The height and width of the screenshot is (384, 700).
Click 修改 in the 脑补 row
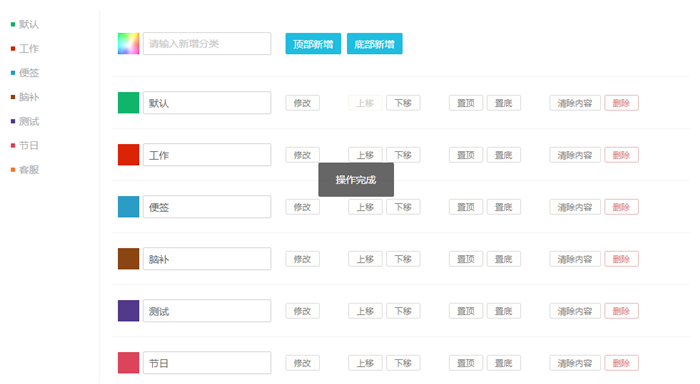click(302, 259)
